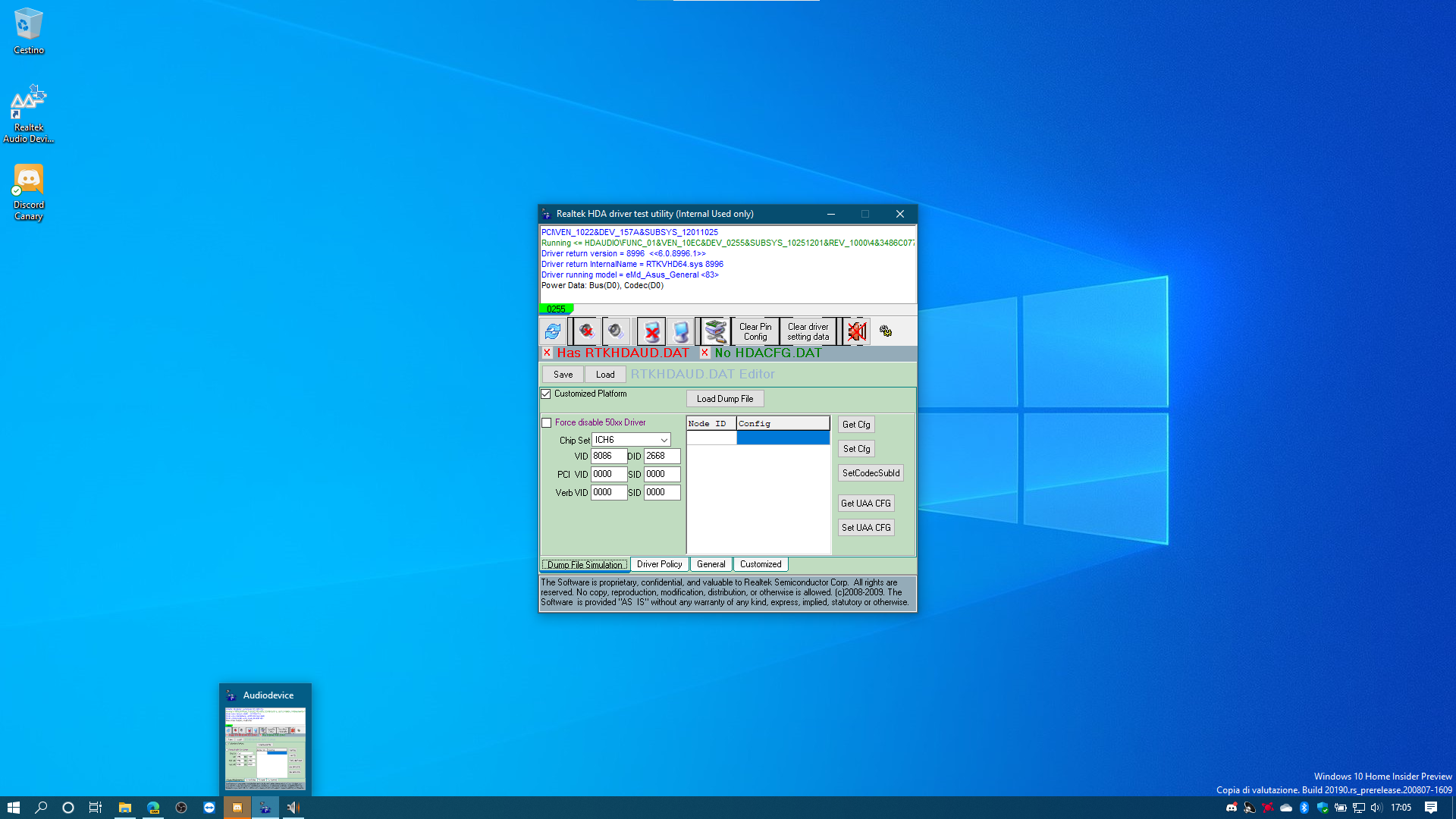Click the Node ID column header
Viewport: 1456px width, 819px height.
tap(711, 424)
